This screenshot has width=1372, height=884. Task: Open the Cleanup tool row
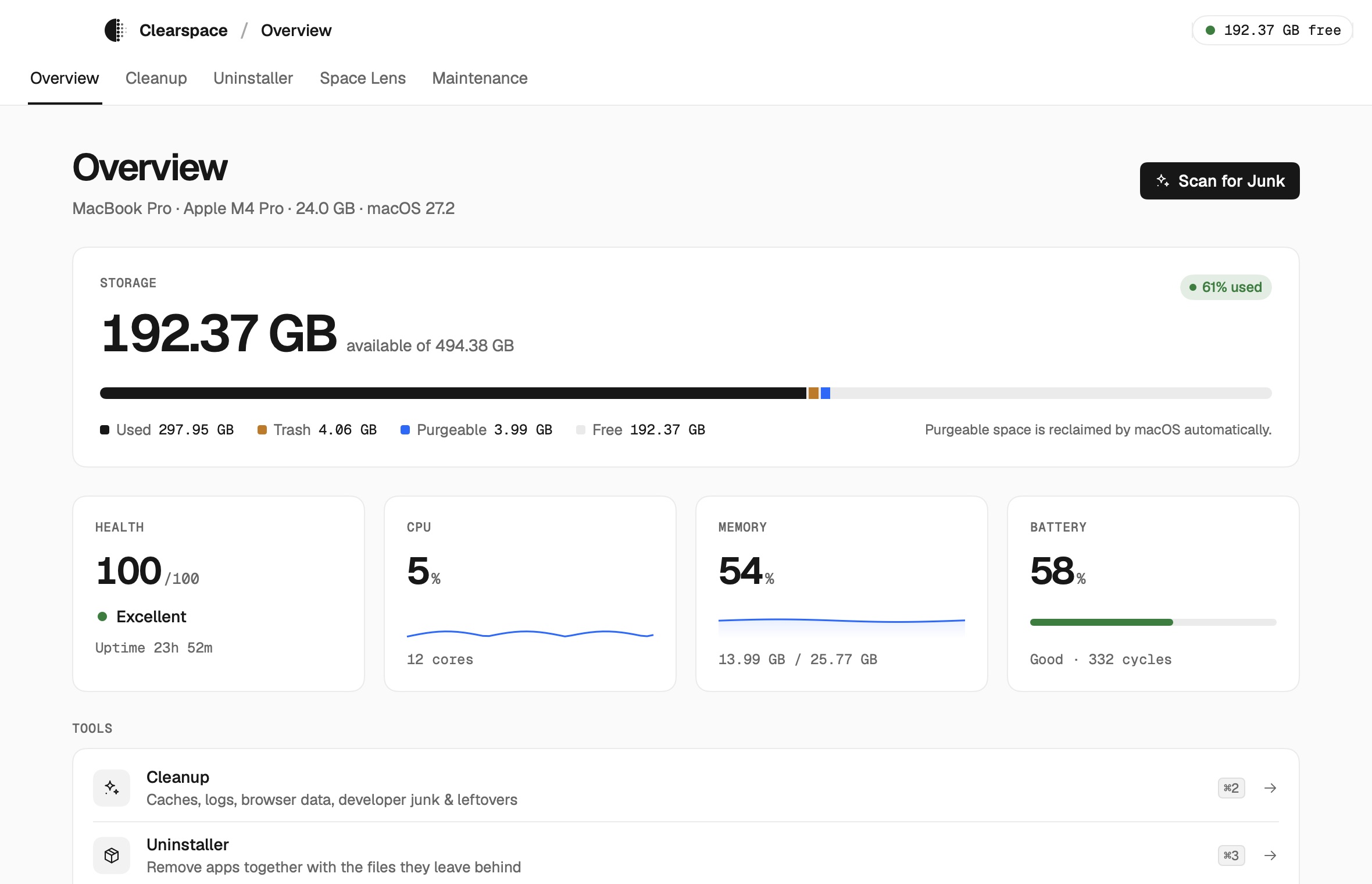coord(686,788)
